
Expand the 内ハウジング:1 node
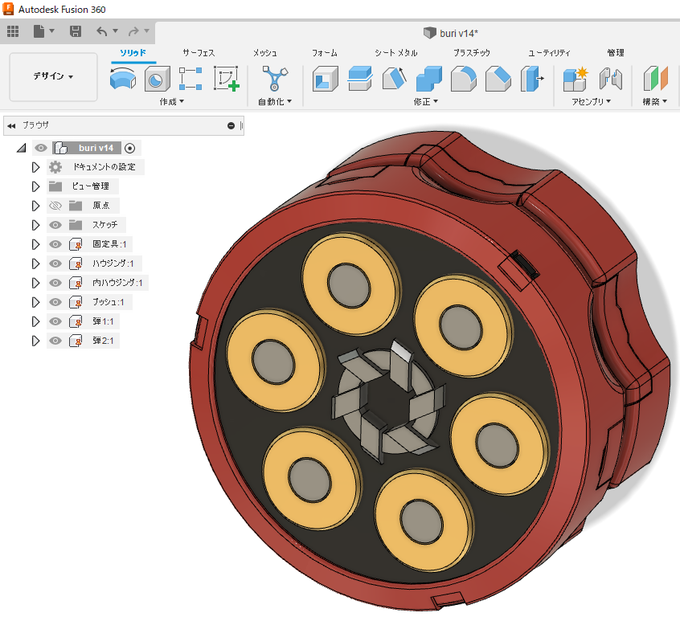[36, 283]
